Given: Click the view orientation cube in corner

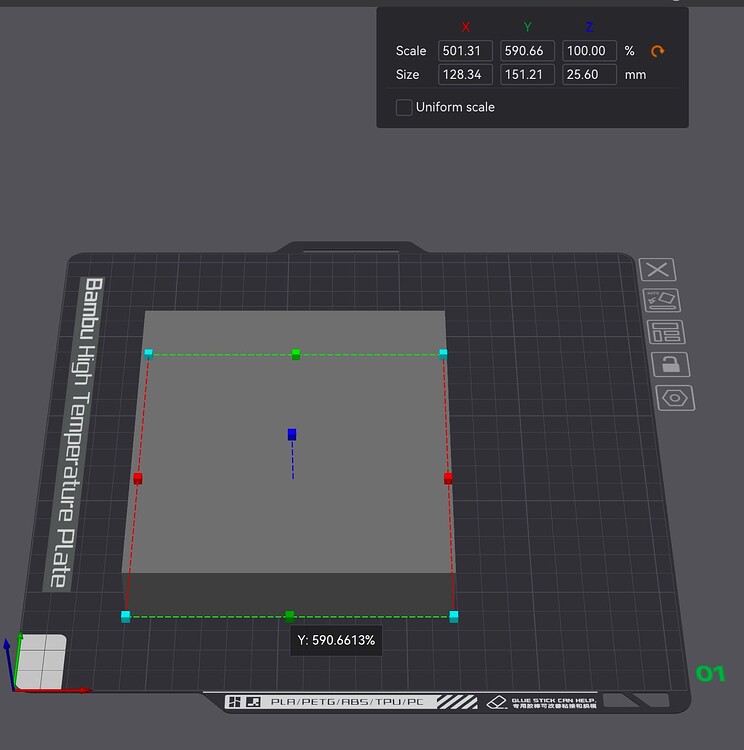Looking at the screenshot, I should click(41, 662).
